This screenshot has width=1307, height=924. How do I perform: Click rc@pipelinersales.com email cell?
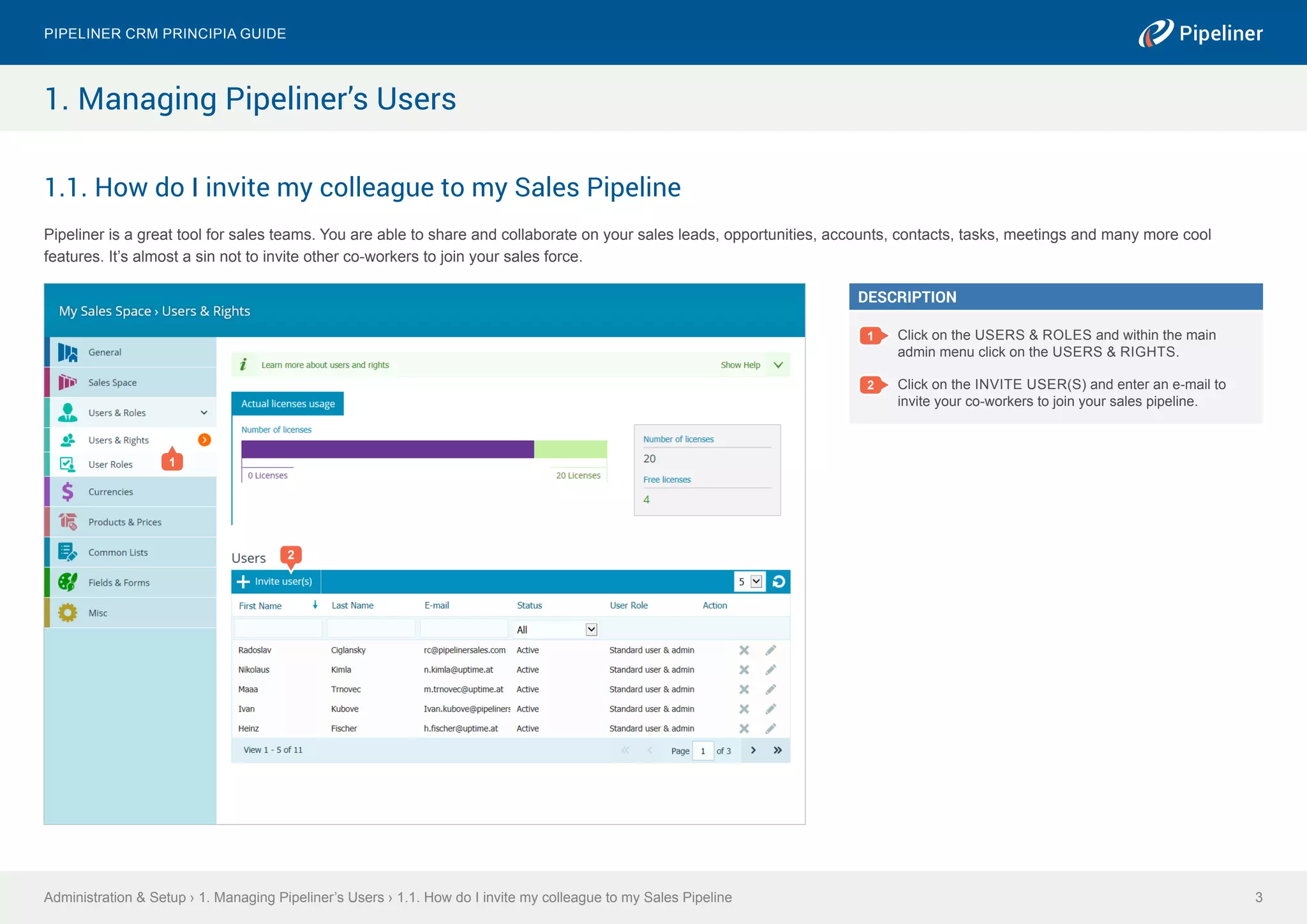coord(465,650)
